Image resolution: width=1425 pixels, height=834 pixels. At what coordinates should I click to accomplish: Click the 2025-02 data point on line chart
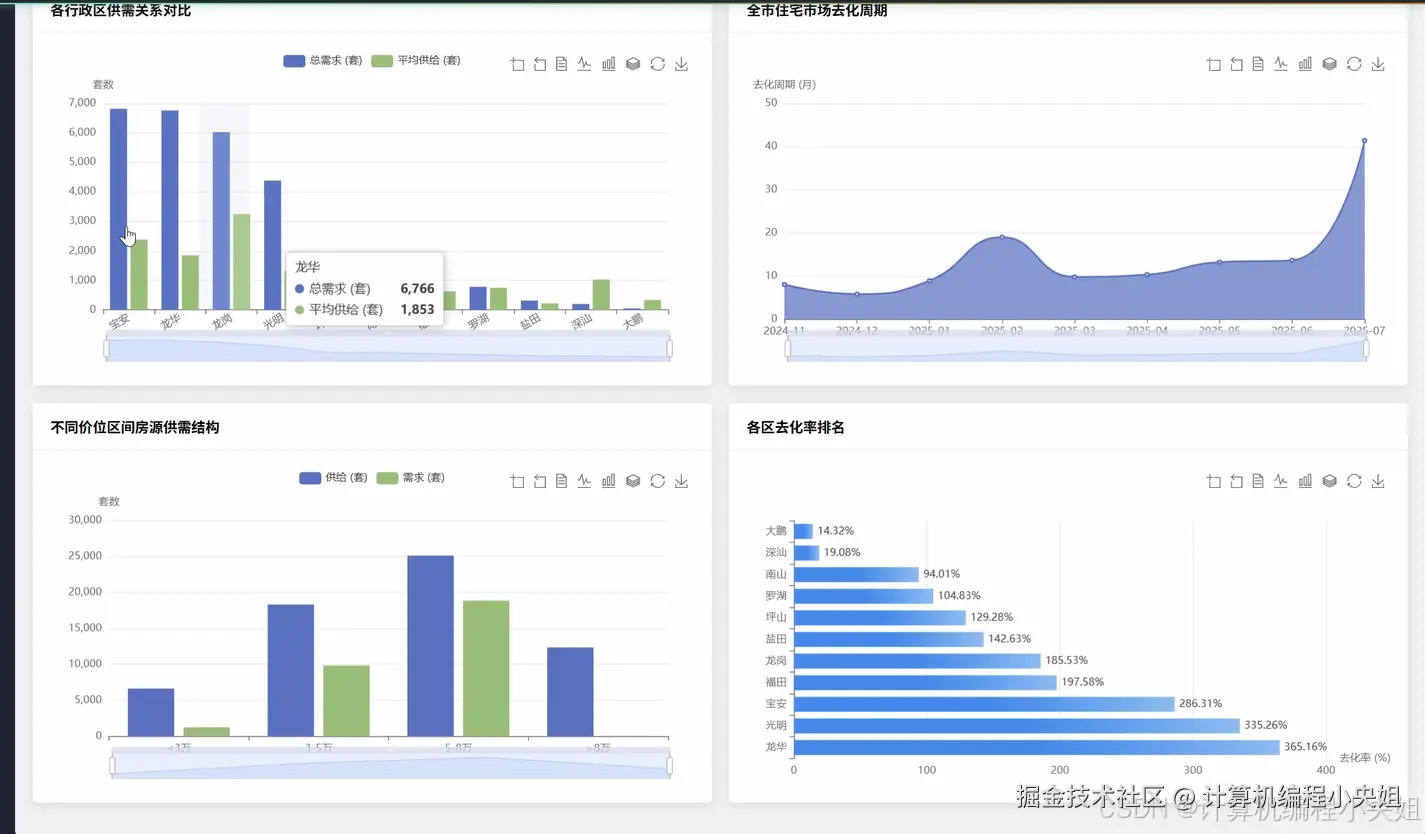(1002, 237)
